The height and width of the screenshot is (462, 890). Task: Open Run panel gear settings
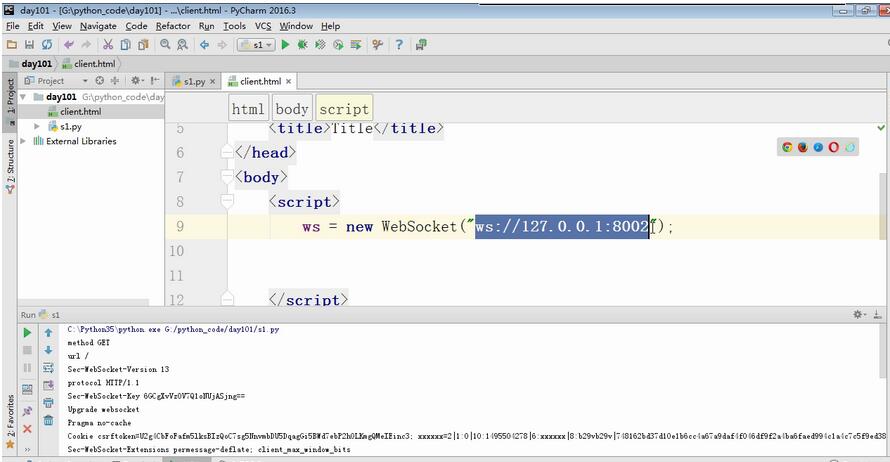point(858,314)
